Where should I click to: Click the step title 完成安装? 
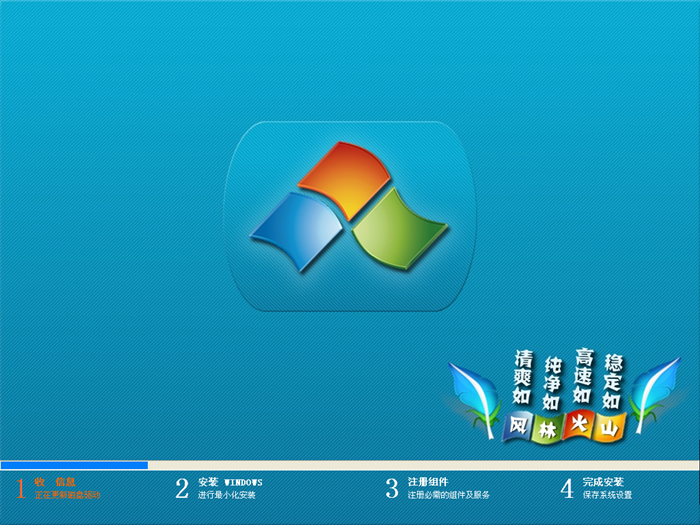point(603,482)
